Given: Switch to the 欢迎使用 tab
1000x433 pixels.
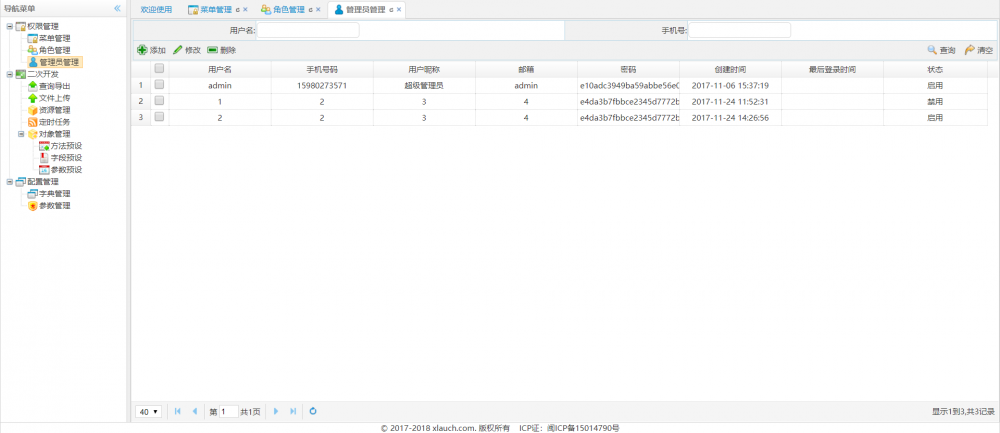Looking at the screenshot, I should 156,10.
